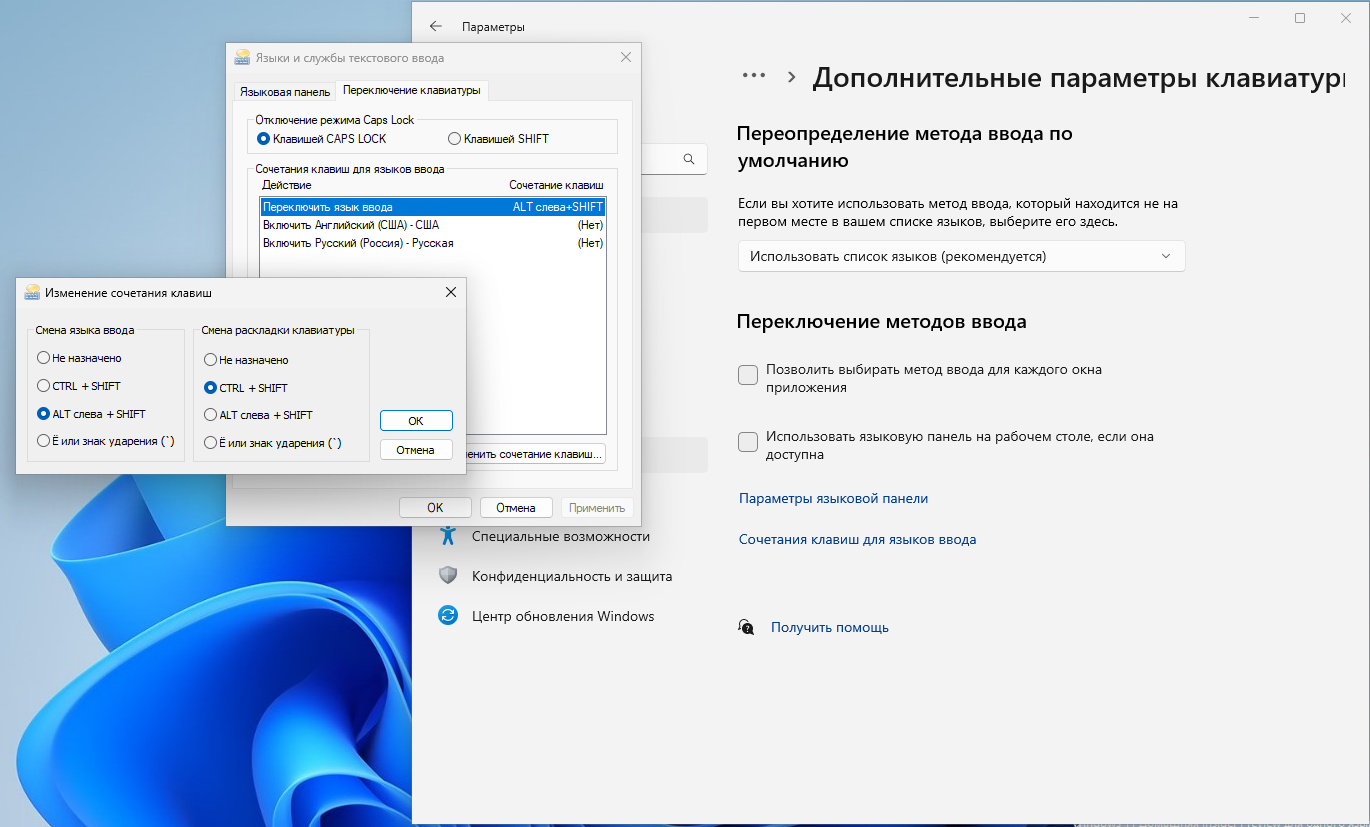
Task: Enable Использовать языковую панель на рабочем столе
Action: tap(747, 442)
